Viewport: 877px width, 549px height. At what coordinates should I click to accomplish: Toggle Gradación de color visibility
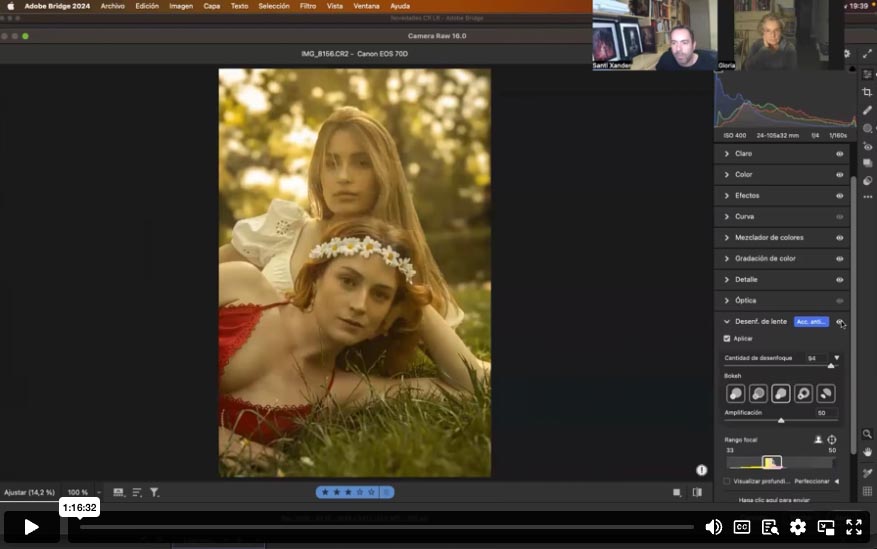(840, 259)
